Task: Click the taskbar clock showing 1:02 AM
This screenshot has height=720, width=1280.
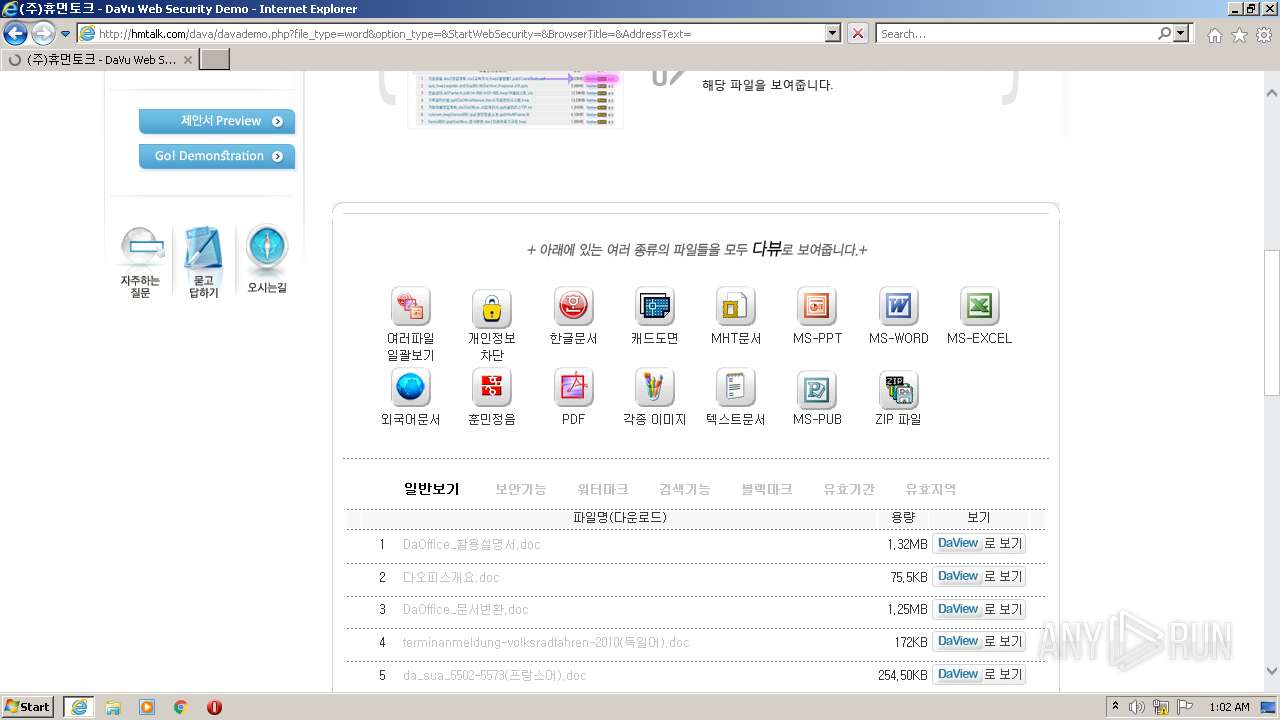Action: click(1229, 707)
